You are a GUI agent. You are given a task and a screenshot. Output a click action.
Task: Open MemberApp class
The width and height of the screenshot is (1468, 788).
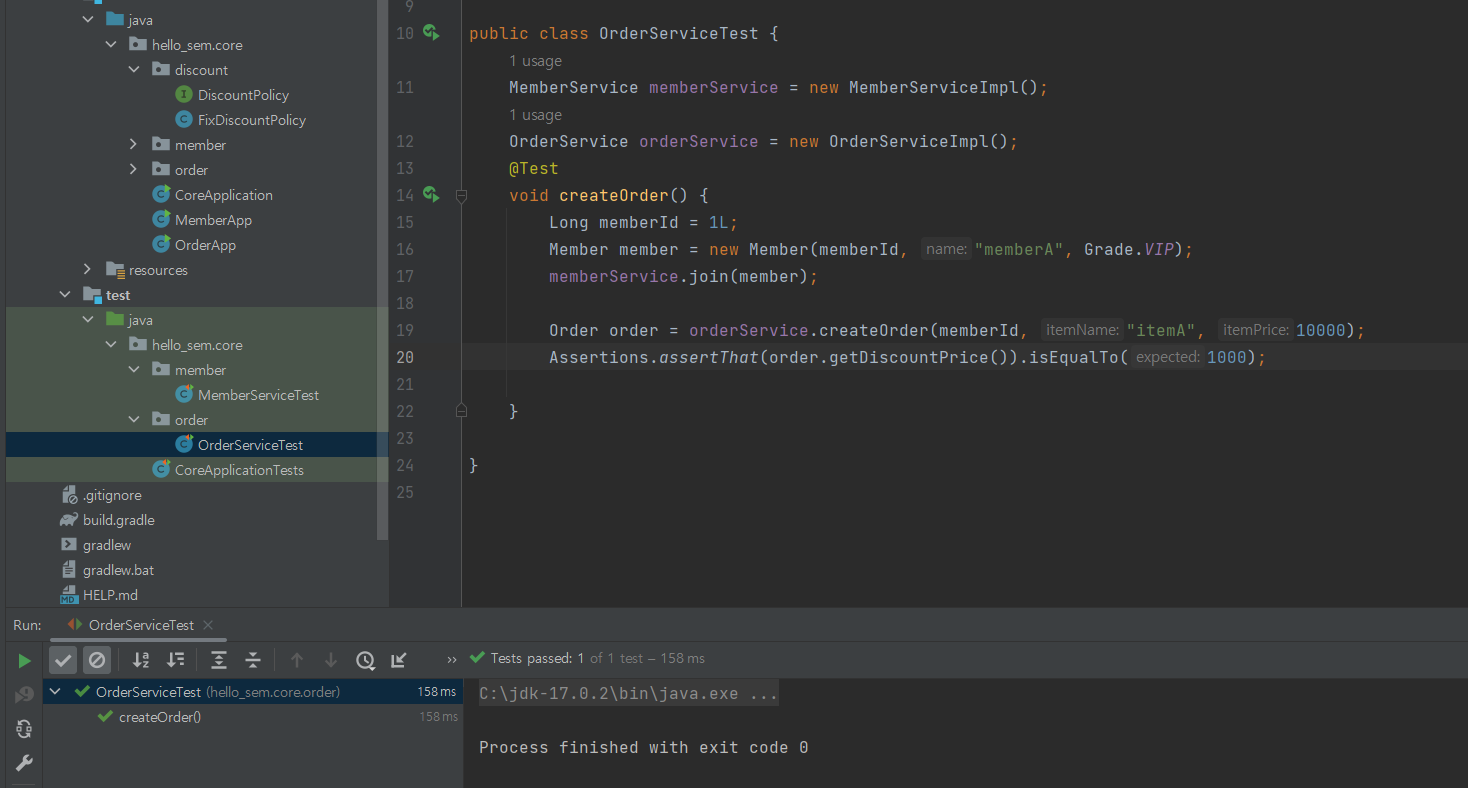click(x=213, y=220)
